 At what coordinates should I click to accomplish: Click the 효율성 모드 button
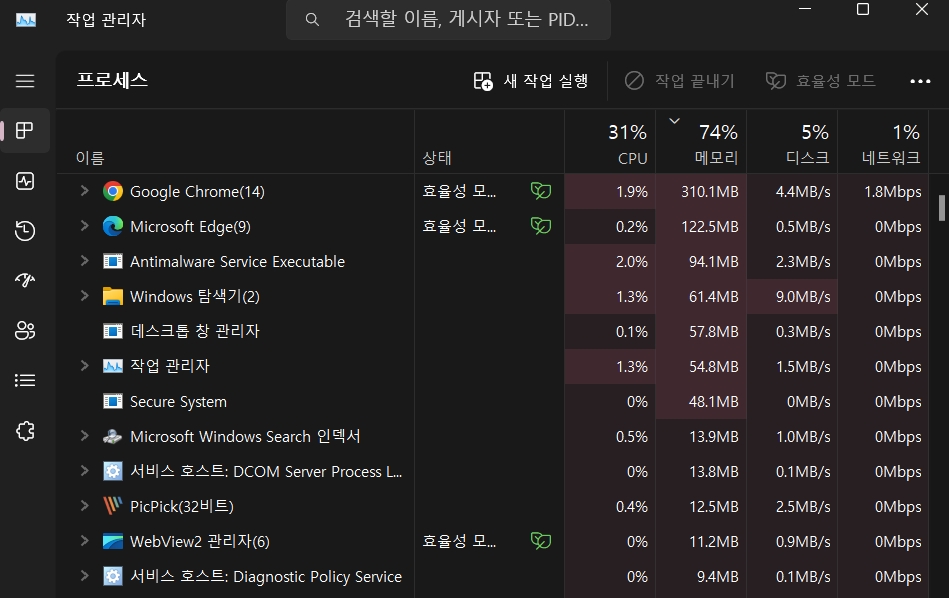tap(821, 80)
